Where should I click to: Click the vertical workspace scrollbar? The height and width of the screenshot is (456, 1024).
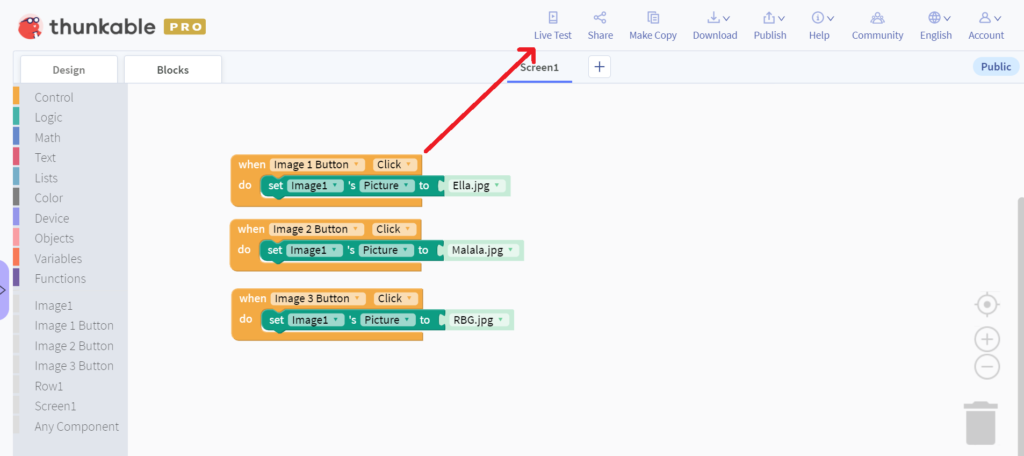[x=1020, y=325]
